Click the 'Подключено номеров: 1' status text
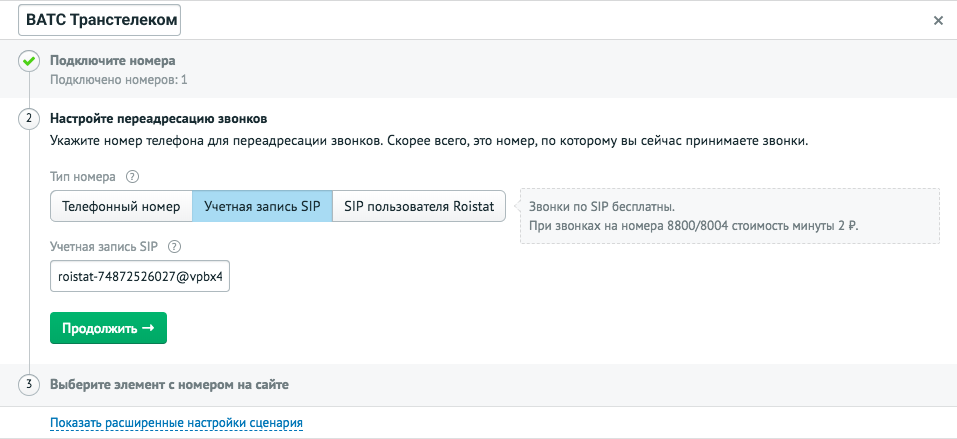 click(118, 79)
